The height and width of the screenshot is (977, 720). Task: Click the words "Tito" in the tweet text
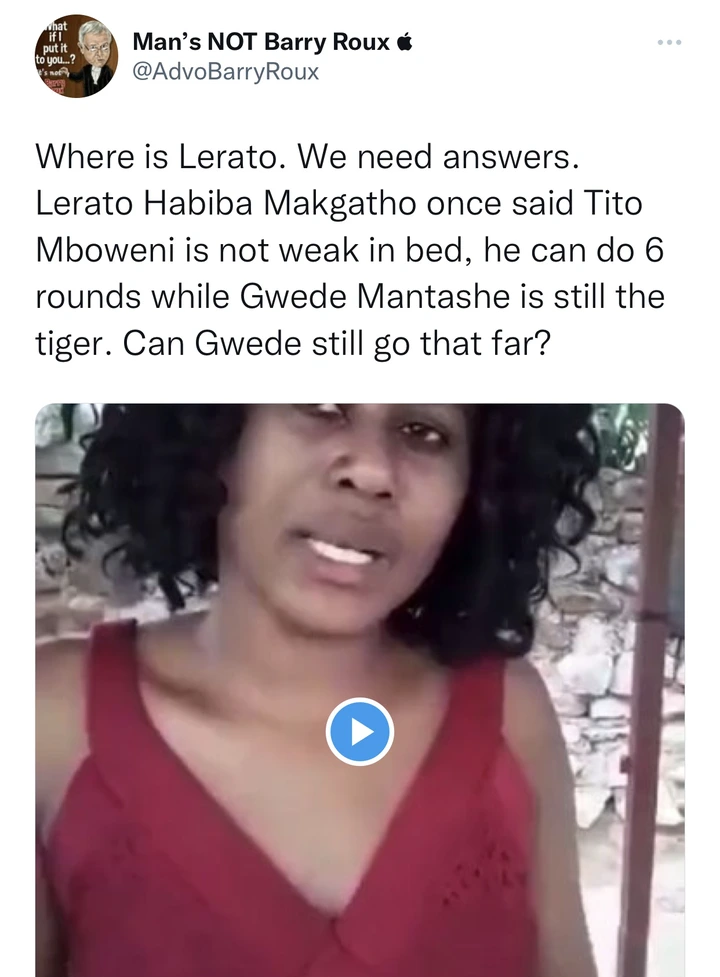pyautogui.click(x=612, y=204)
